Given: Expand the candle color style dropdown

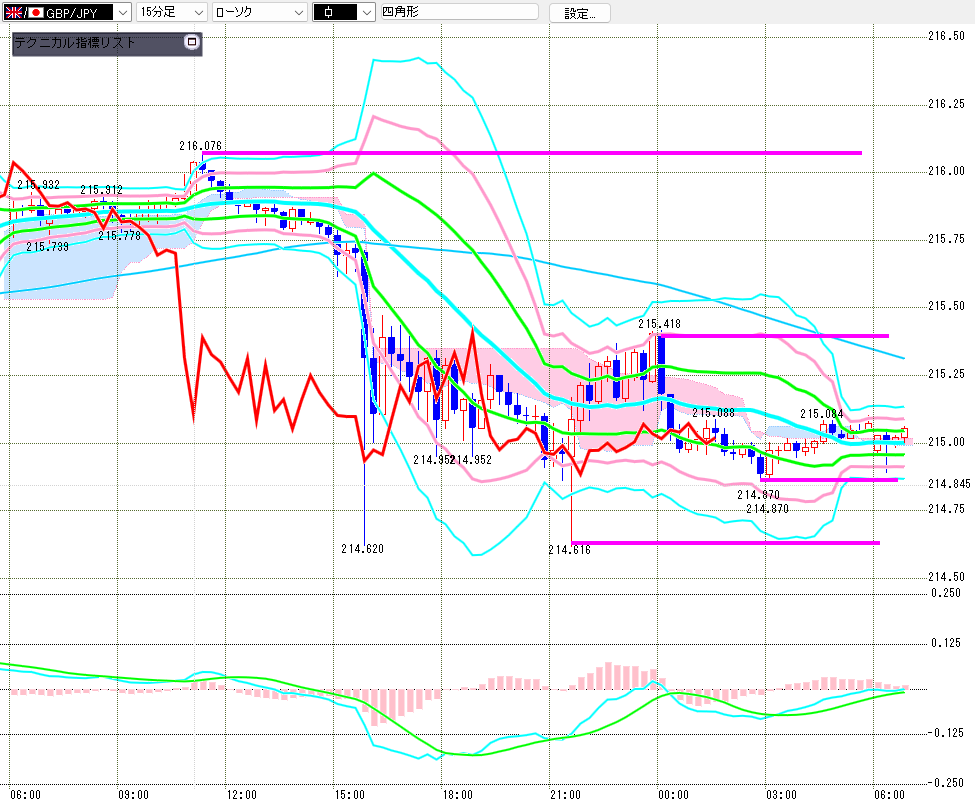Looking at the screenshot, I should [344, 12].
